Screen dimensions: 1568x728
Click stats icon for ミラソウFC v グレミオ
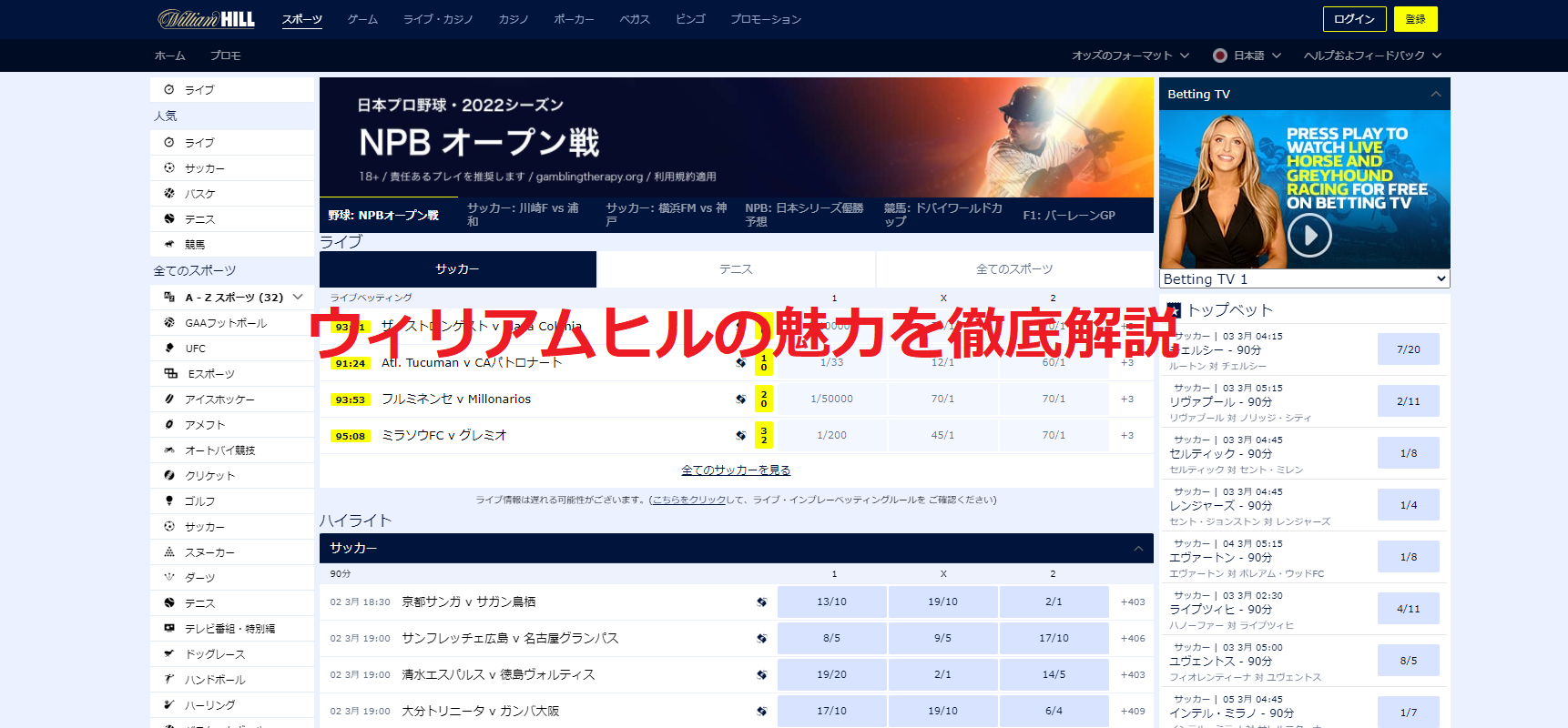click(741, 435)
